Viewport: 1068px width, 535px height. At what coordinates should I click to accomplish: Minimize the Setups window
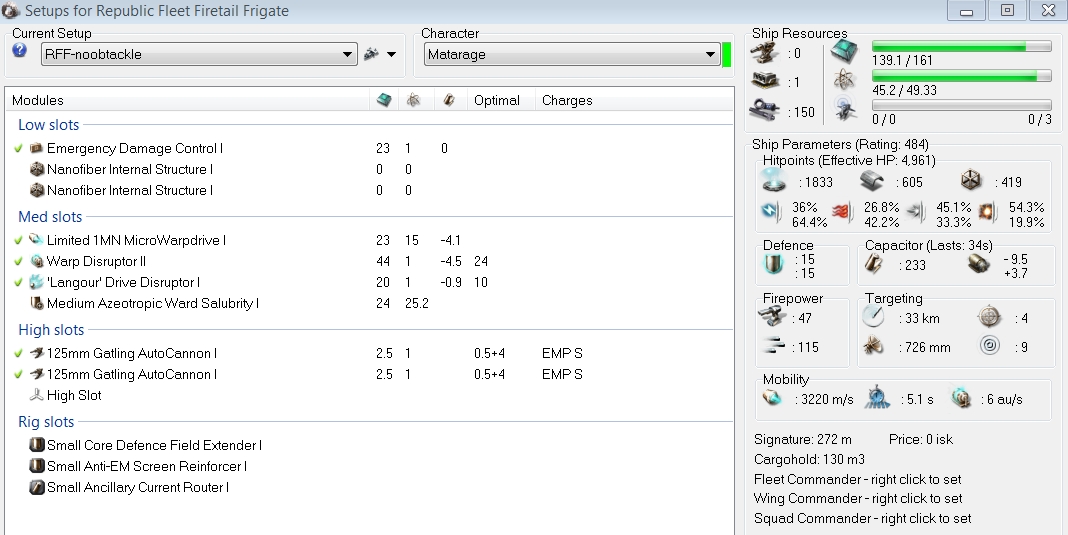point(967,10)
